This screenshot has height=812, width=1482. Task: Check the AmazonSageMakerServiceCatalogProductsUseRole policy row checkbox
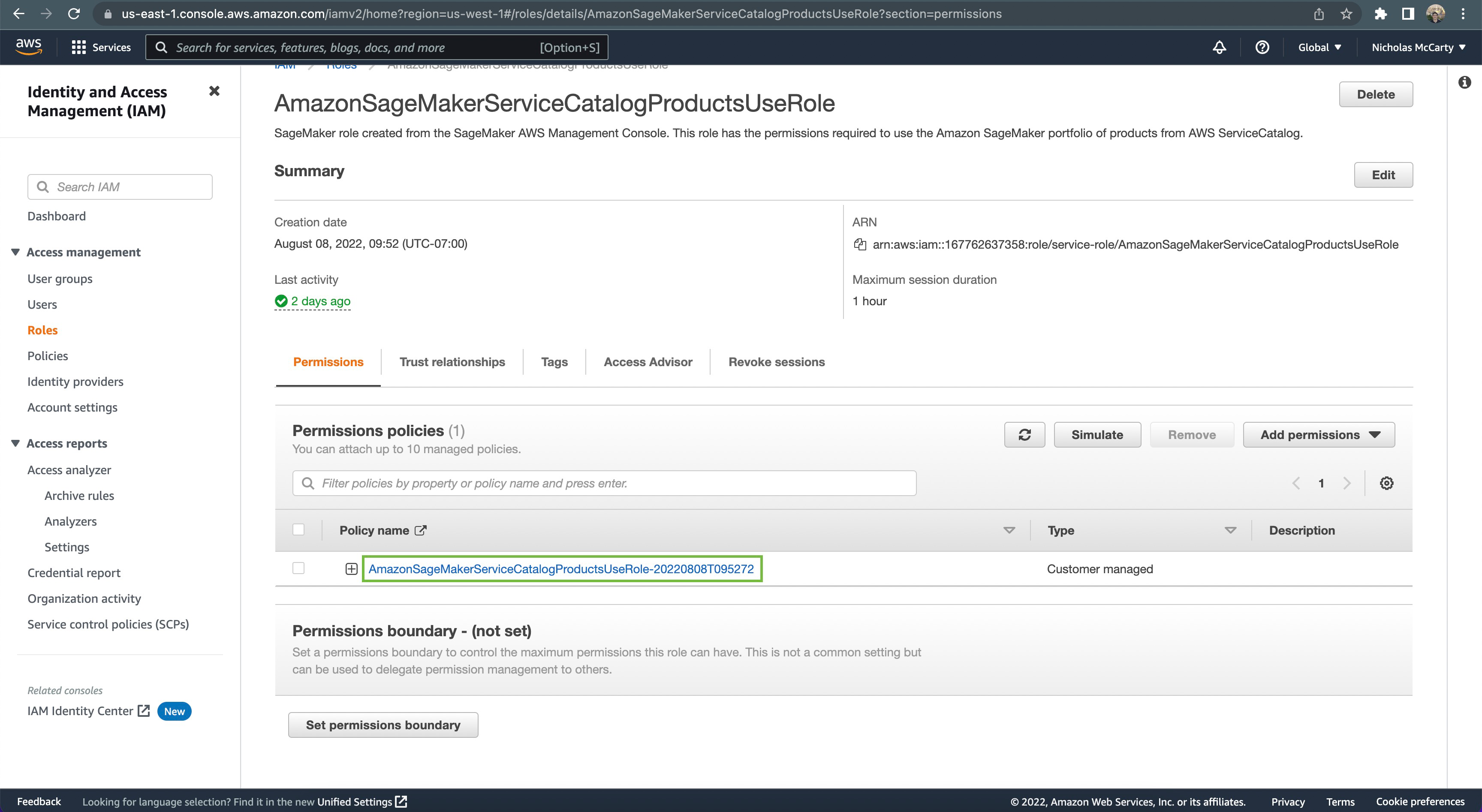point(298,568)
